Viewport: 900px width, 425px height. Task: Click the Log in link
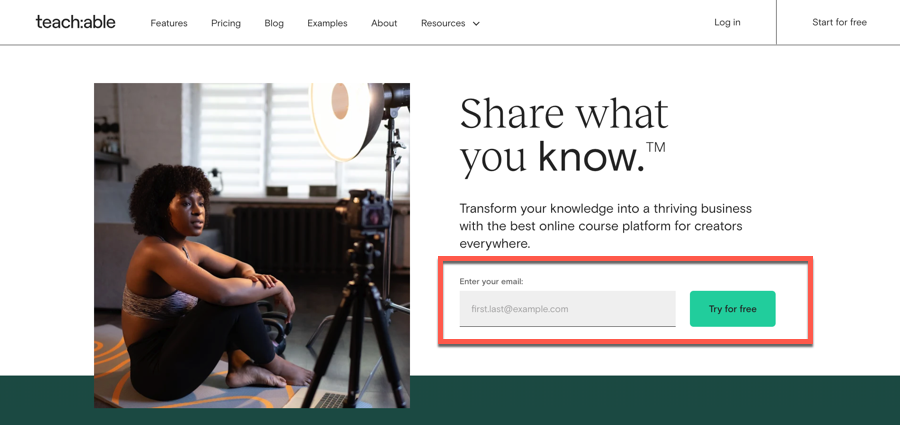(727, 22)
